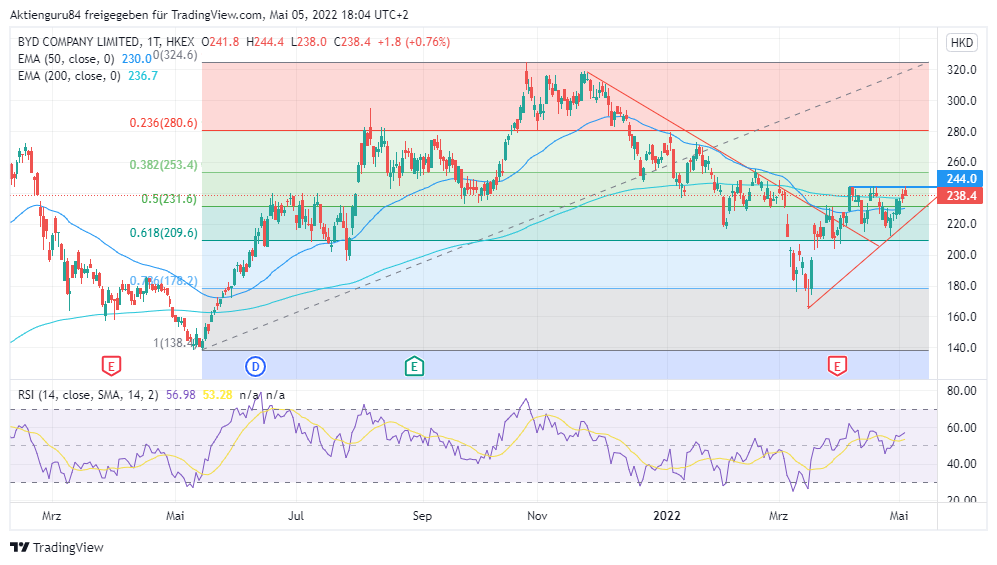Viewport: 997px width, 565px height.
Task: Click the EMA 50 value 230.0
Action: (137, 59)
